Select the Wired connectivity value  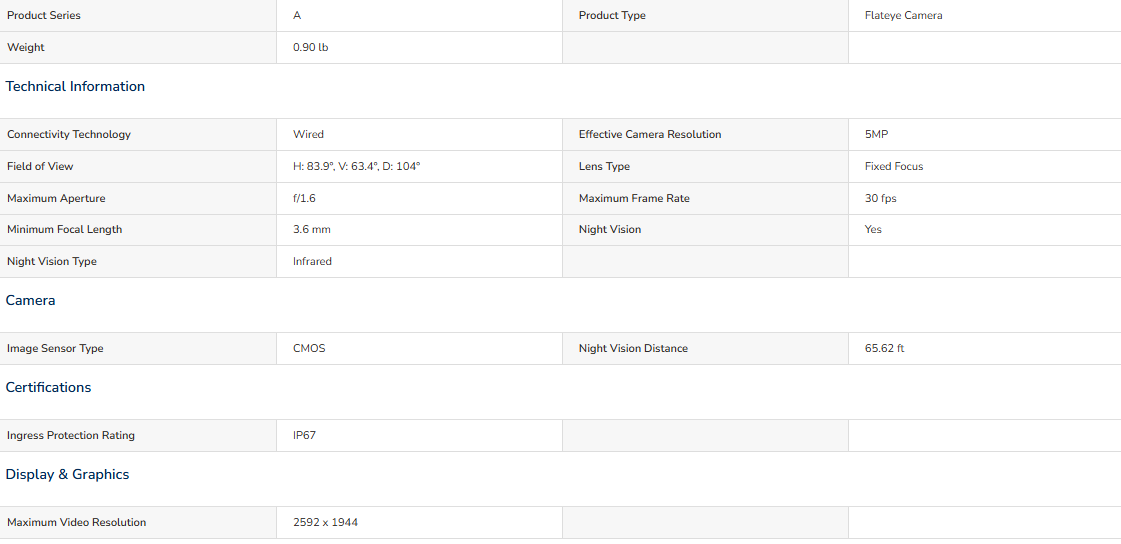308,134
